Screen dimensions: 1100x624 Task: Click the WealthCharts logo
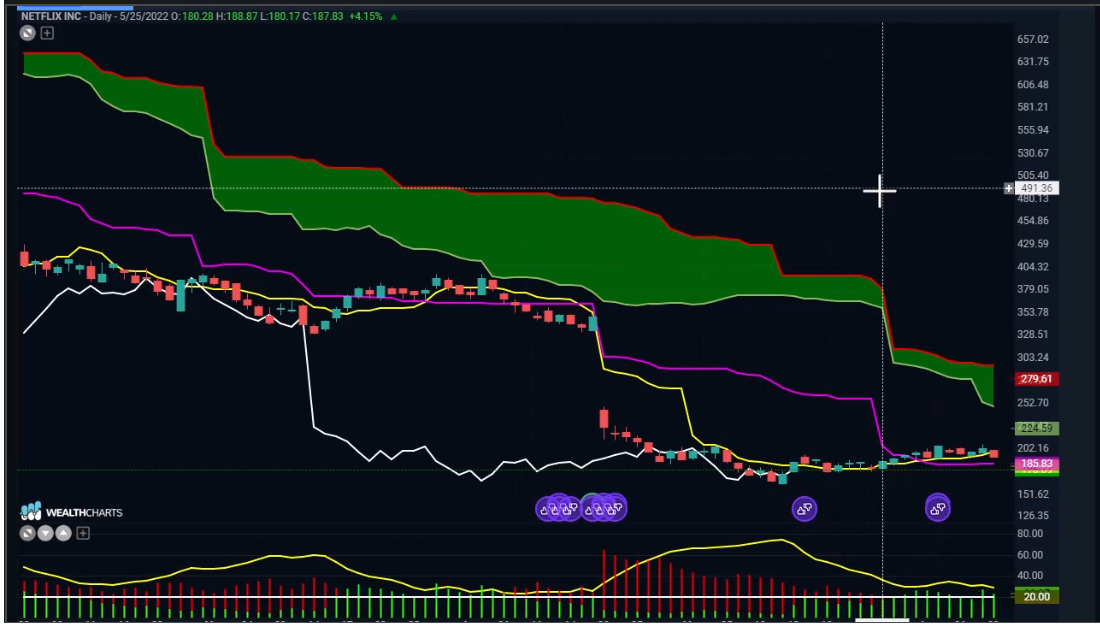click(x=71, y=512)
